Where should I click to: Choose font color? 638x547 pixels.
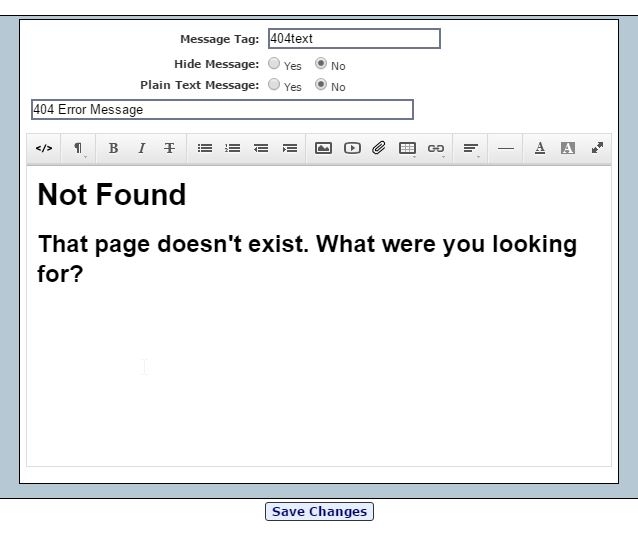(540, 148)
